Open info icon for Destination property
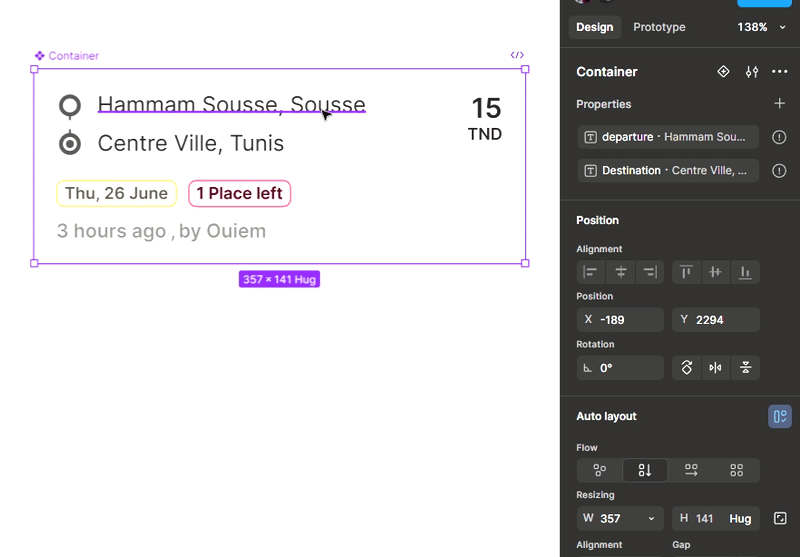The image size is (800, 557). coord(779,171)
